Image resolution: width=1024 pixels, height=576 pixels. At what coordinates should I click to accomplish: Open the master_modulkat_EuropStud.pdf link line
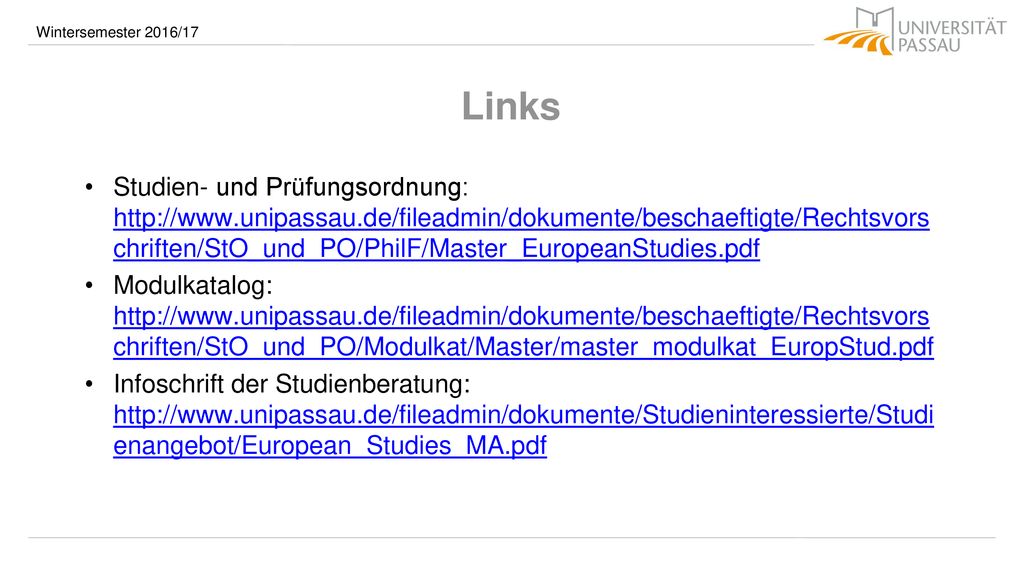(523, 347)
